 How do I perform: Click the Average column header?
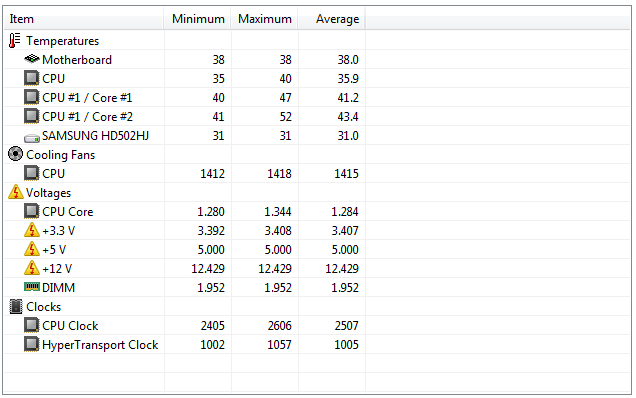(332, 19)
